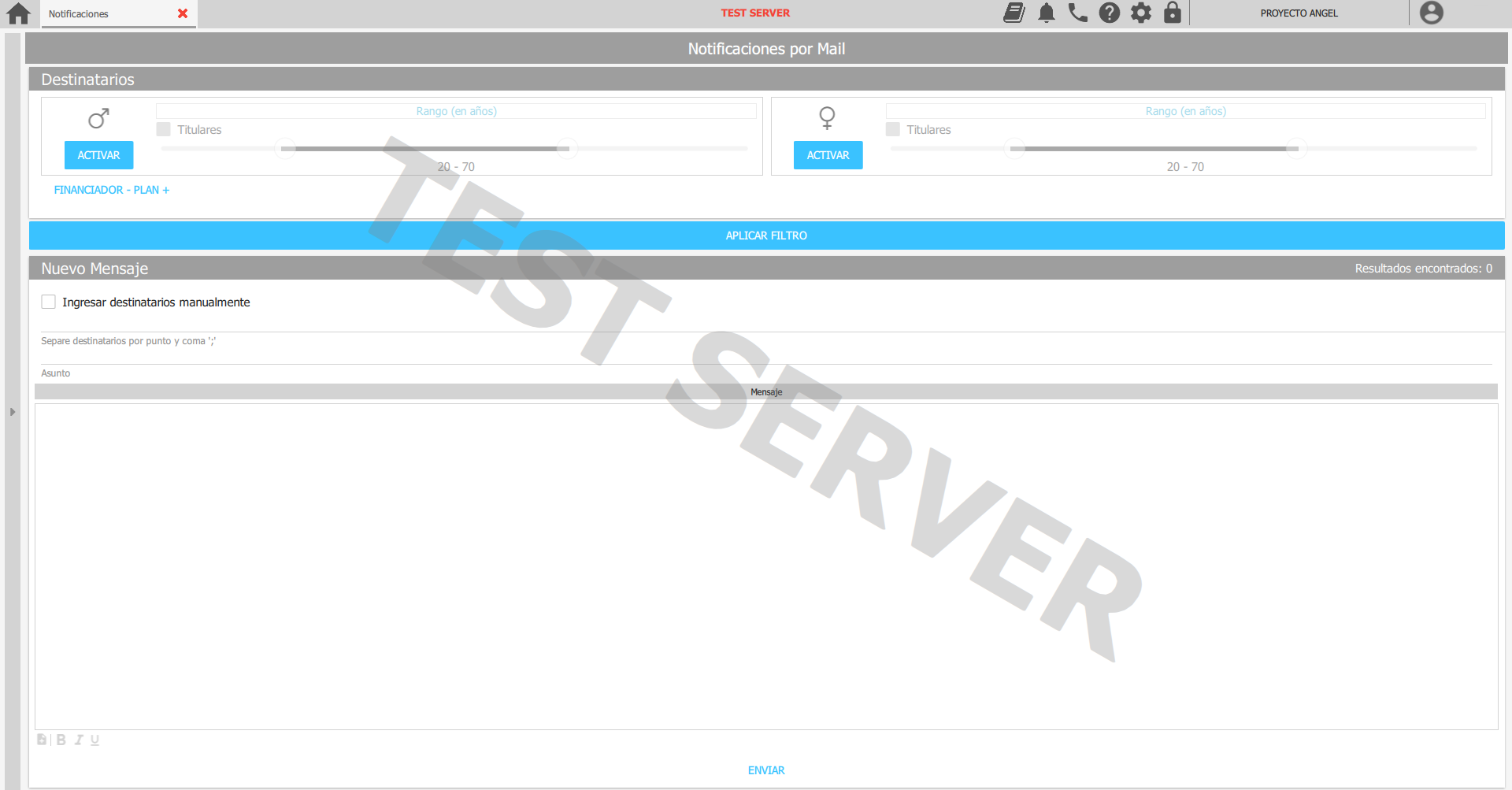Open the settings gear icon
Viewport: 1512px width, 790px height.
click(x=1140, y=13)
